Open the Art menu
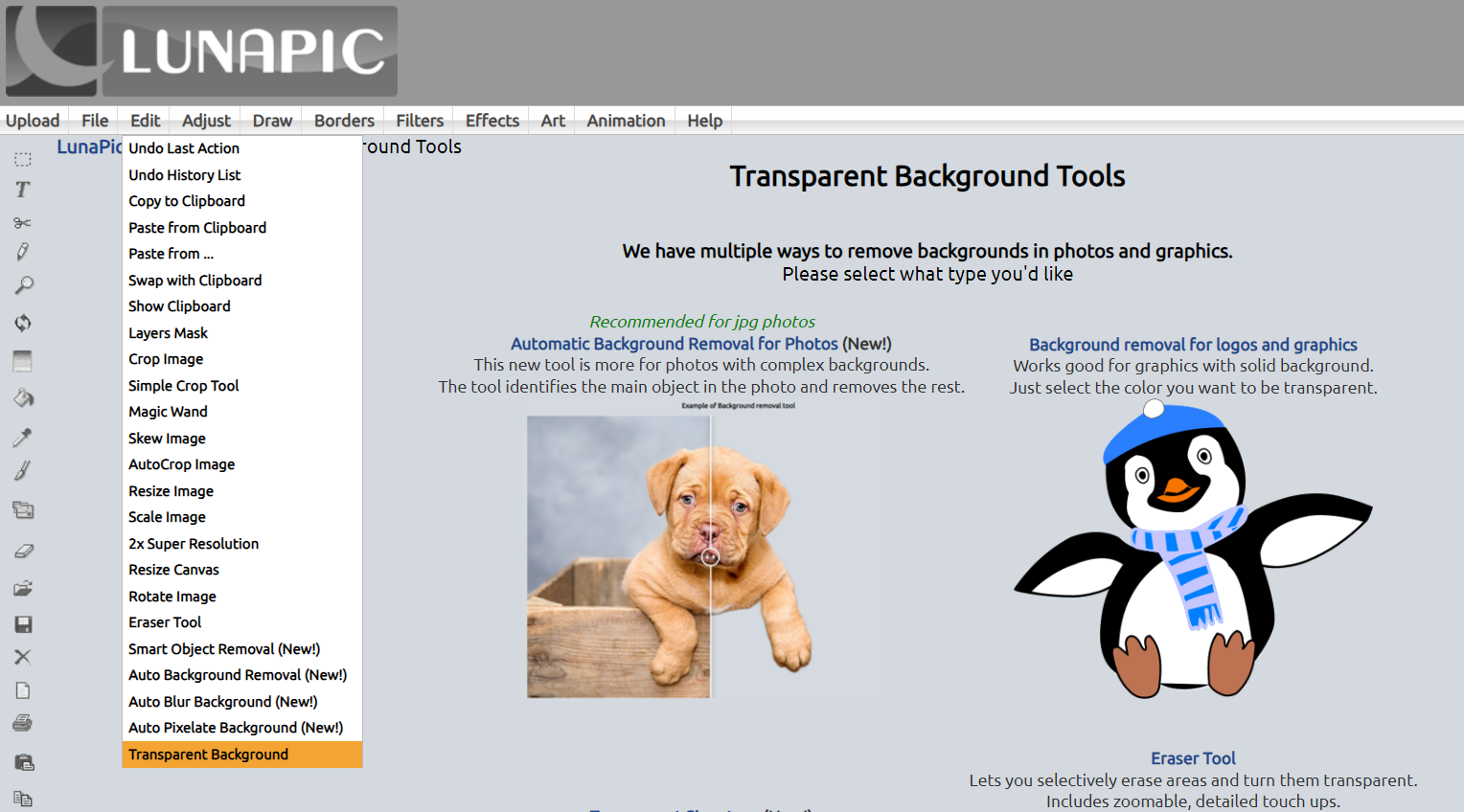Viewport: 1464px width, 812px height. (x=553, y=121)
